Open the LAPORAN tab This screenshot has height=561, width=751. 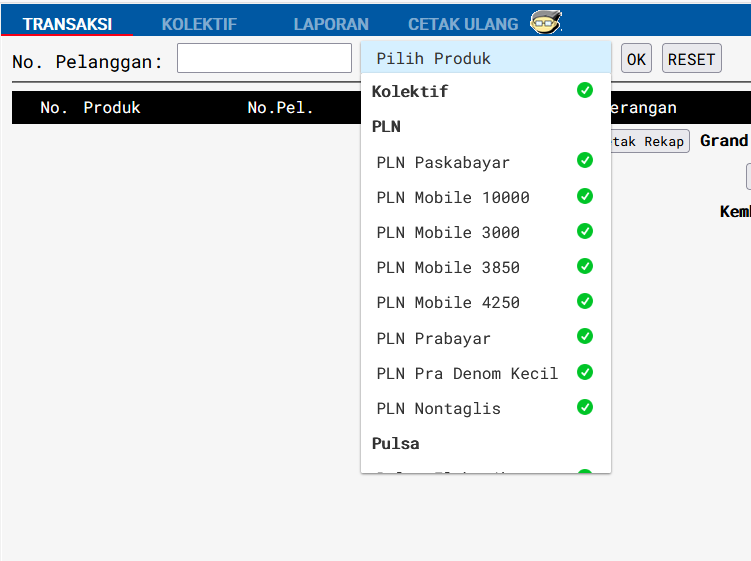pyautogui.click(x=331, y=24)
